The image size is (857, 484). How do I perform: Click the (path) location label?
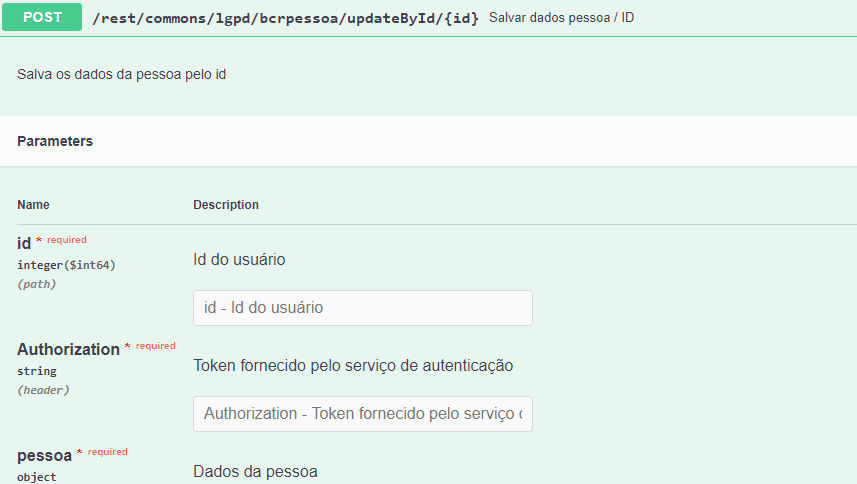click(x=36, y=284)
